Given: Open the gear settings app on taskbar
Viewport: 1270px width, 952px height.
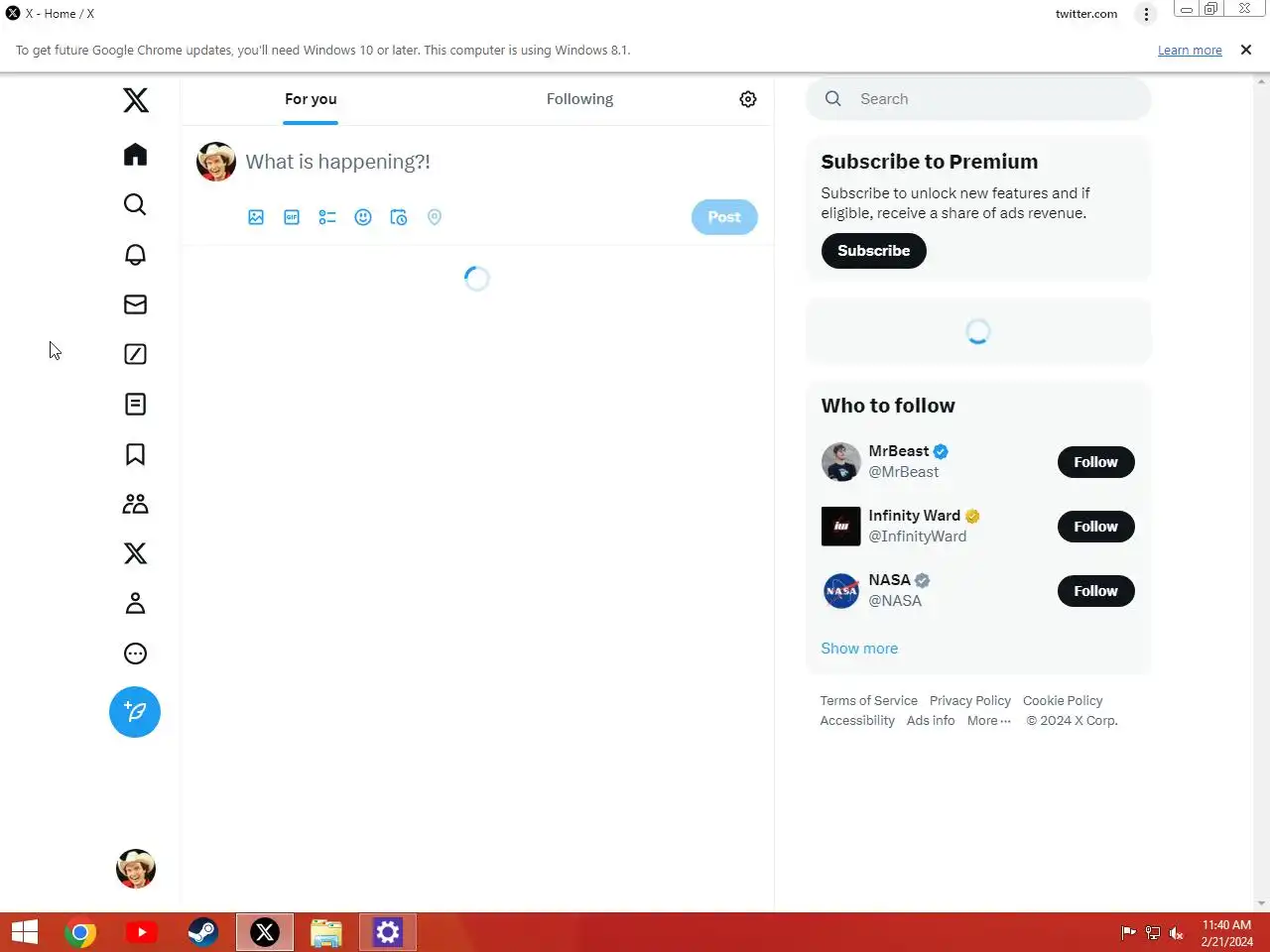Looking at the screenshot, I should [387, 932].
